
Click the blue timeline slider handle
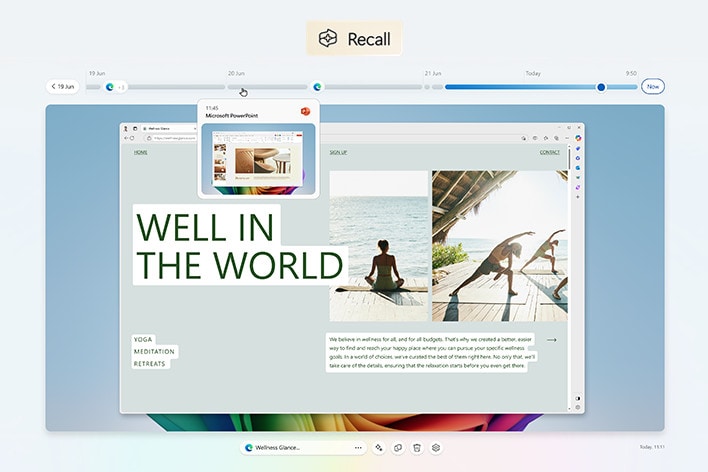601,87
